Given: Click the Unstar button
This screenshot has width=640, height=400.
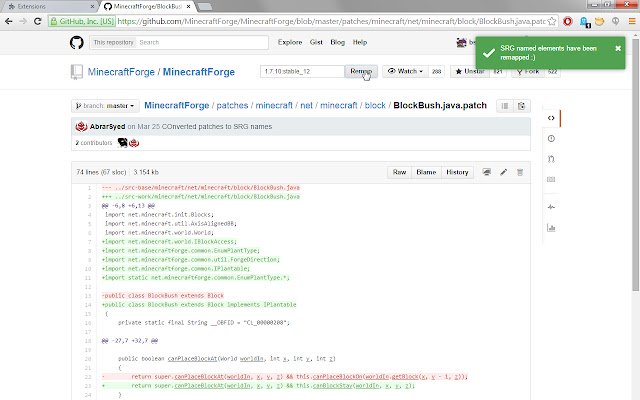Looking at the screenshot, I should 470,71.
